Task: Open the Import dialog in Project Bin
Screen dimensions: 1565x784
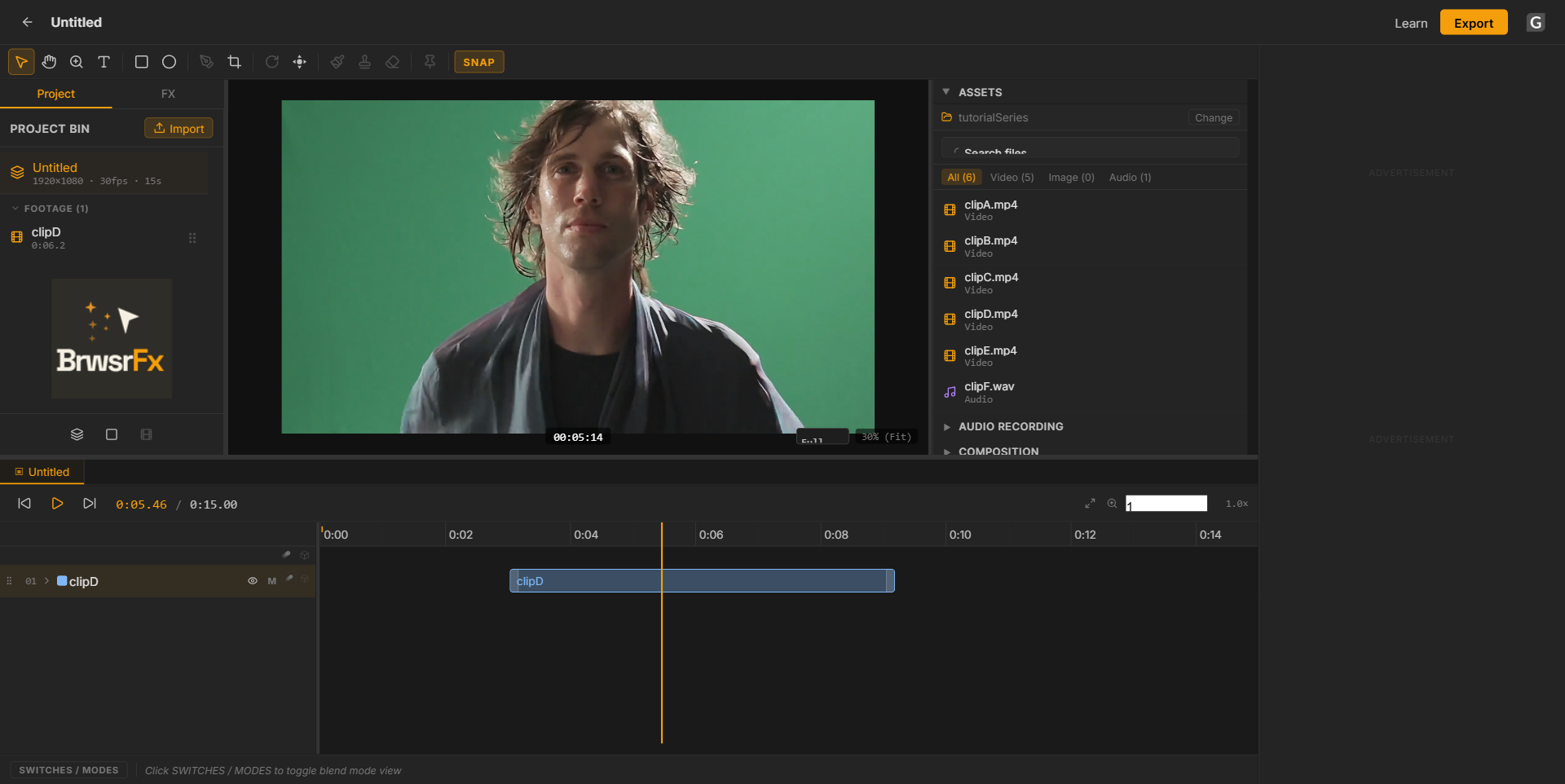Action: [179, 128]
